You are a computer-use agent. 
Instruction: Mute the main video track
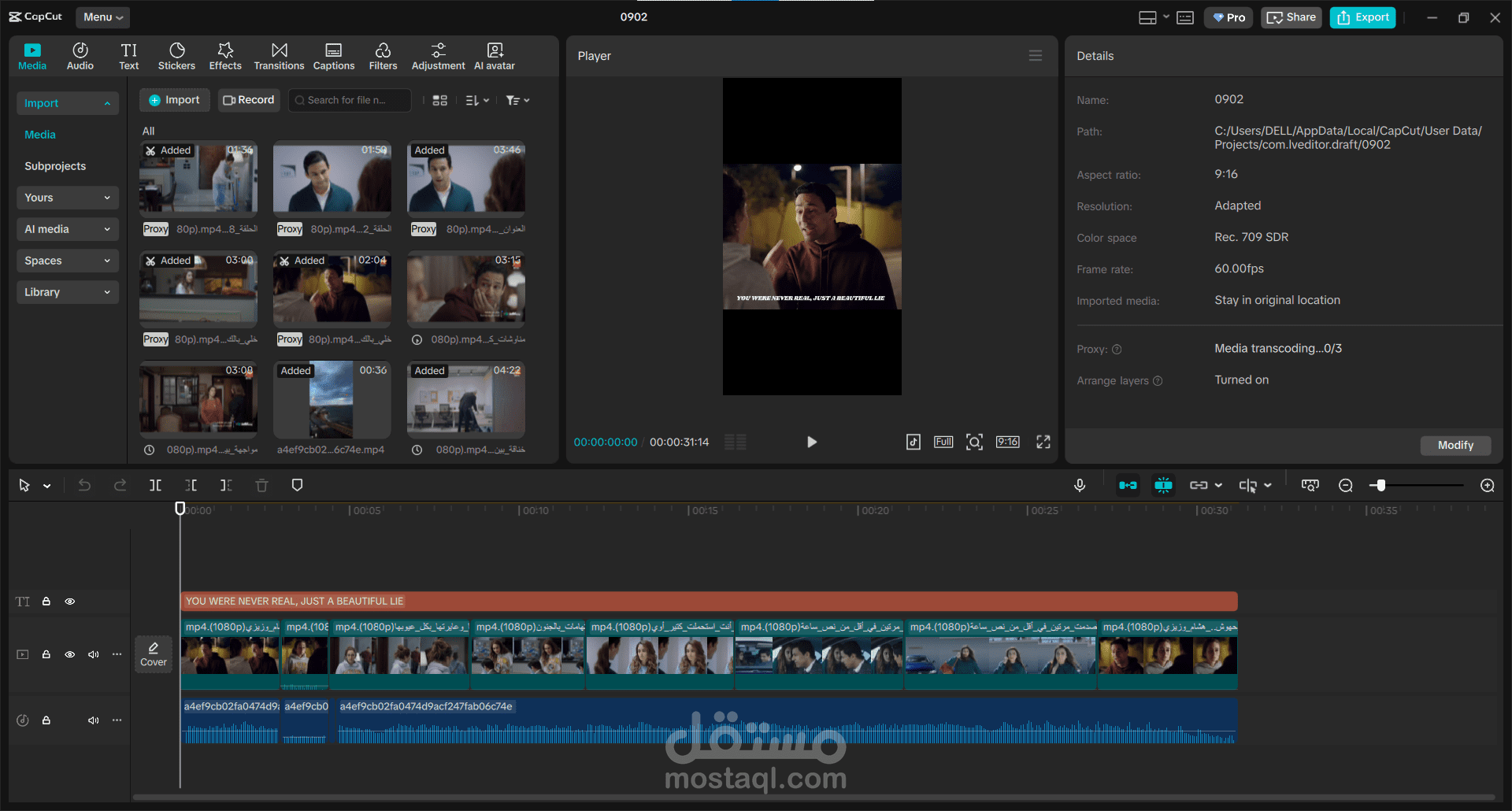94,654
